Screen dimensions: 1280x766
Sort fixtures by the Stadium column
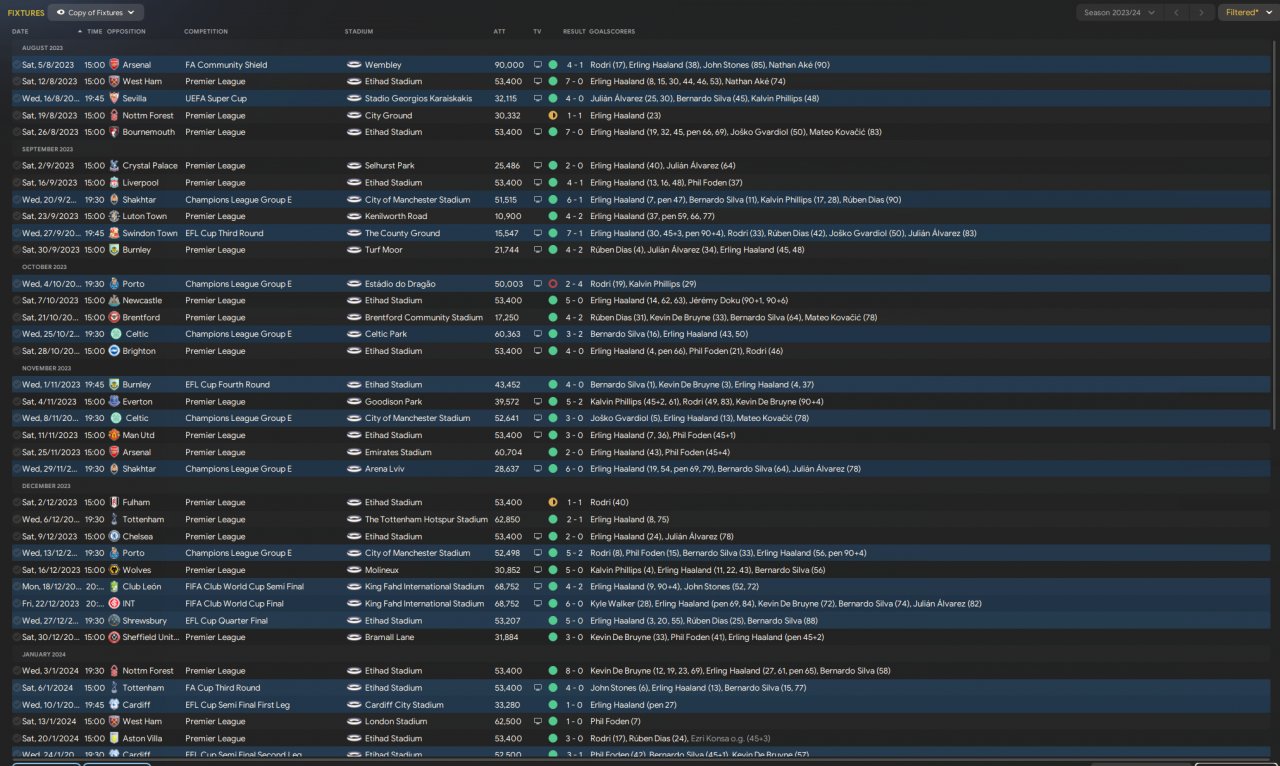pos(359,32)
